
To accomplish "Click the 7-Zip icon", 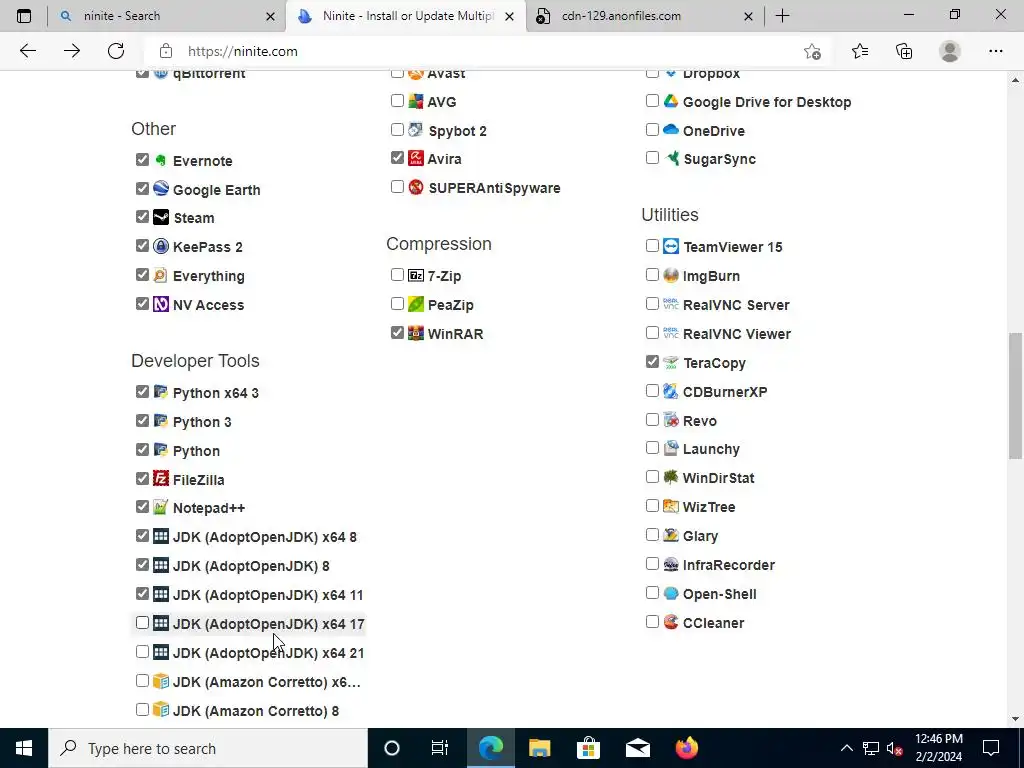I will tap(415, 275).
